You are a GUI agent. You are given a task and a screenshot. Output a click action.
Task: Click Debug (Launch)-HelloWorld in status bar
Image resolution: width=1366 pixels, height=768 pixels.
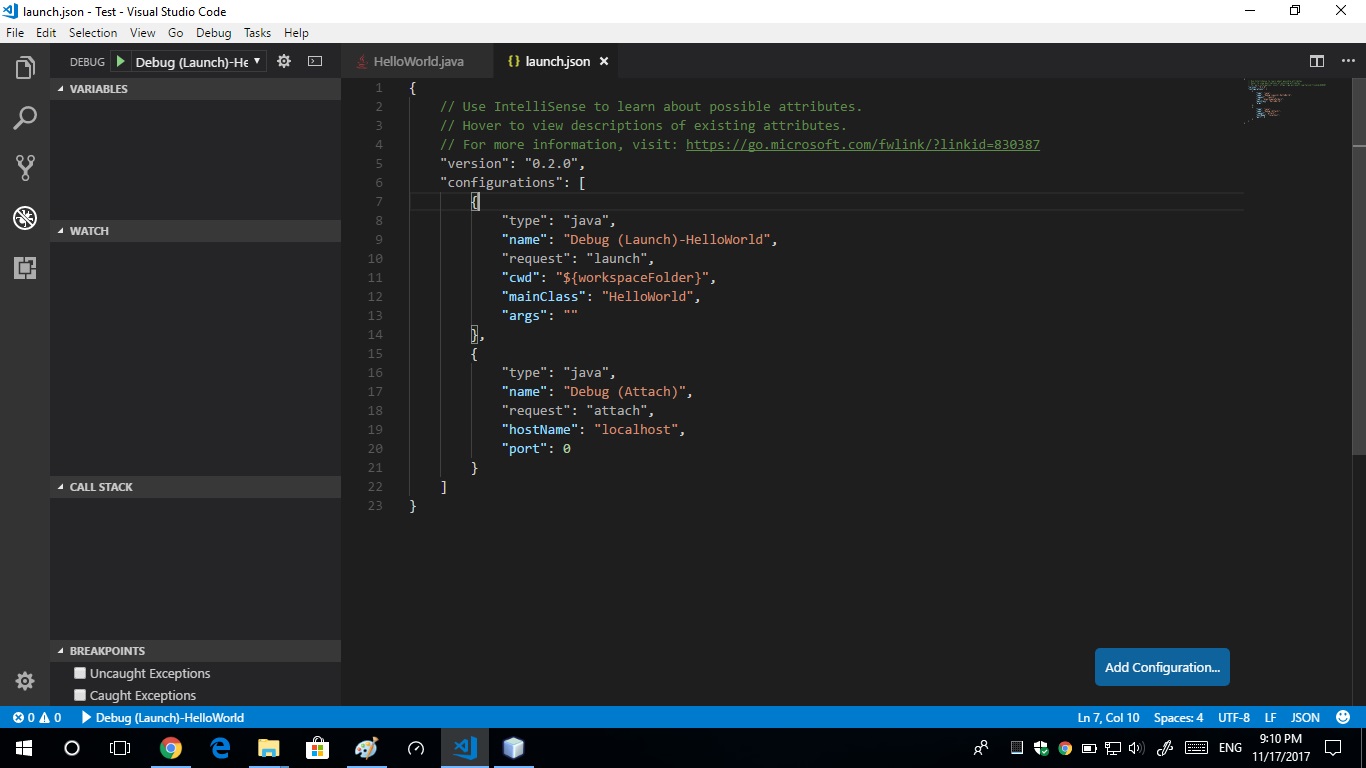[x=162, y=718]
